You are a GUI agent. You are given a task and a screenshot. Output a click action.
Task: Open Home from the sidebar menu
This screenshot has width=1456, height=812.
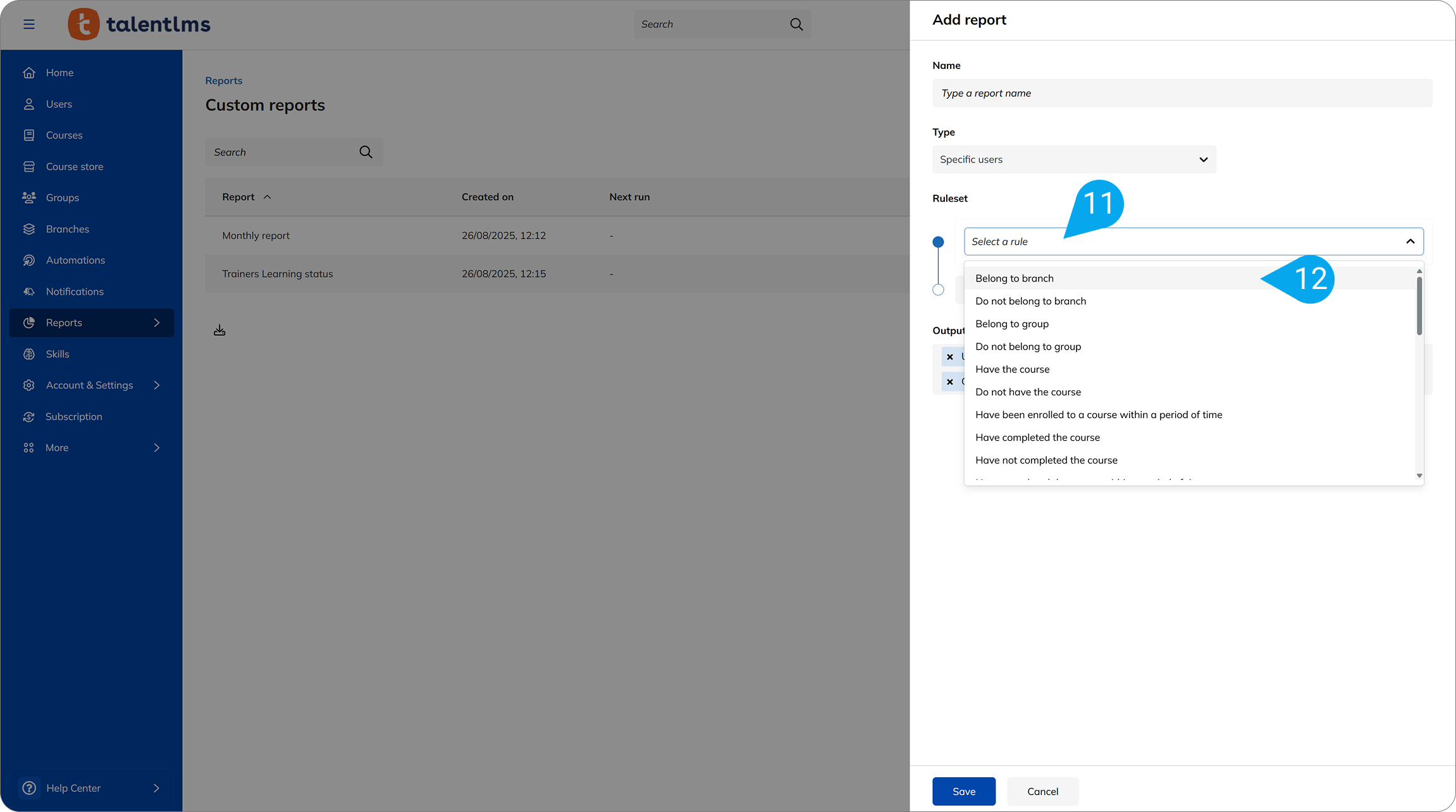tap(29, 73)
